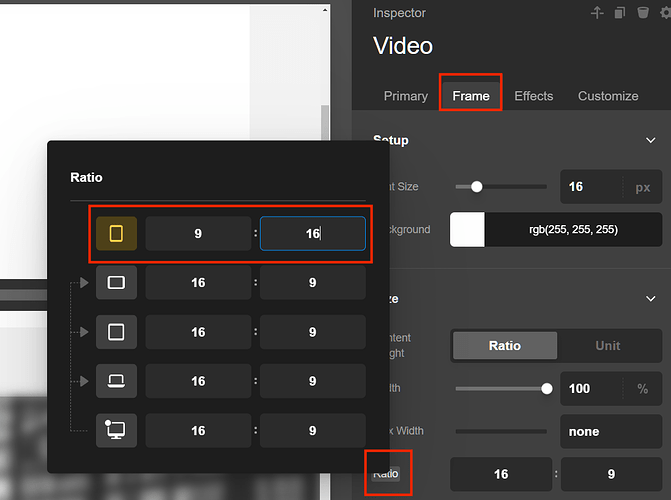Click the copy icon in Inspector header

[x=620, y=13]
